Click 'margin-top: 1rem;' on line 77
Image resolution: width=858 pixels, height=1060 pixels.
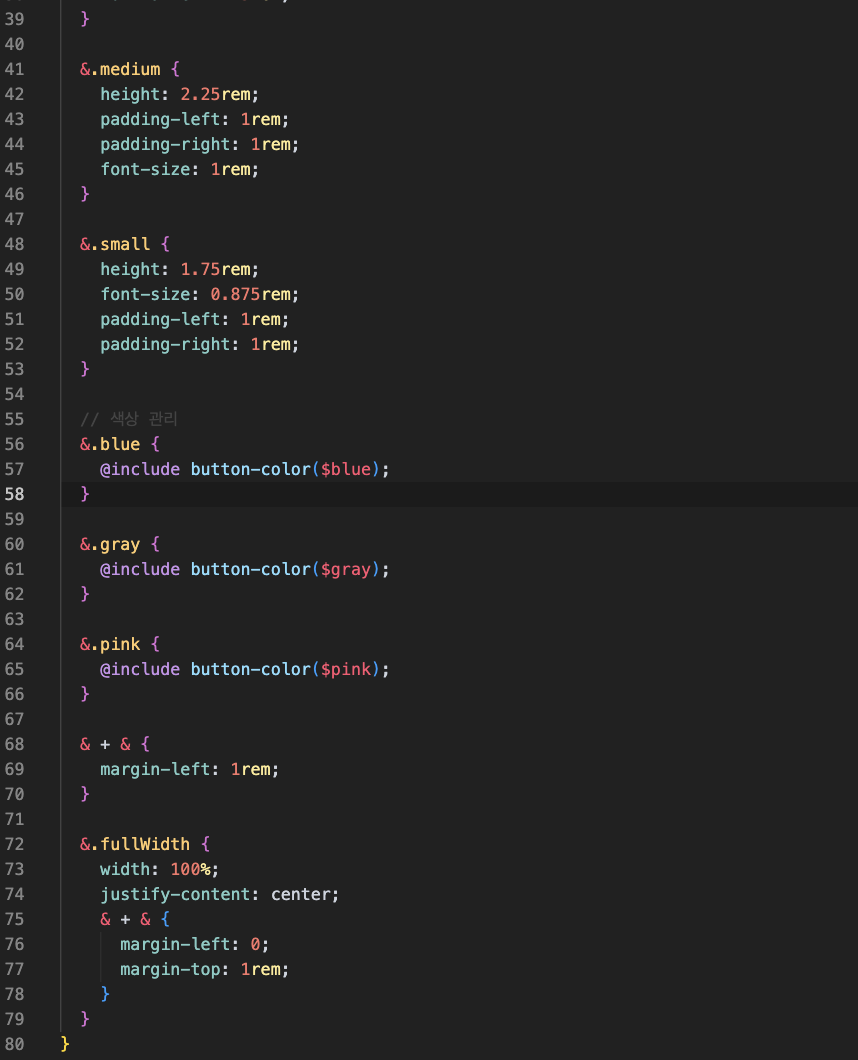pyautogui.click(x=205, y=969)
